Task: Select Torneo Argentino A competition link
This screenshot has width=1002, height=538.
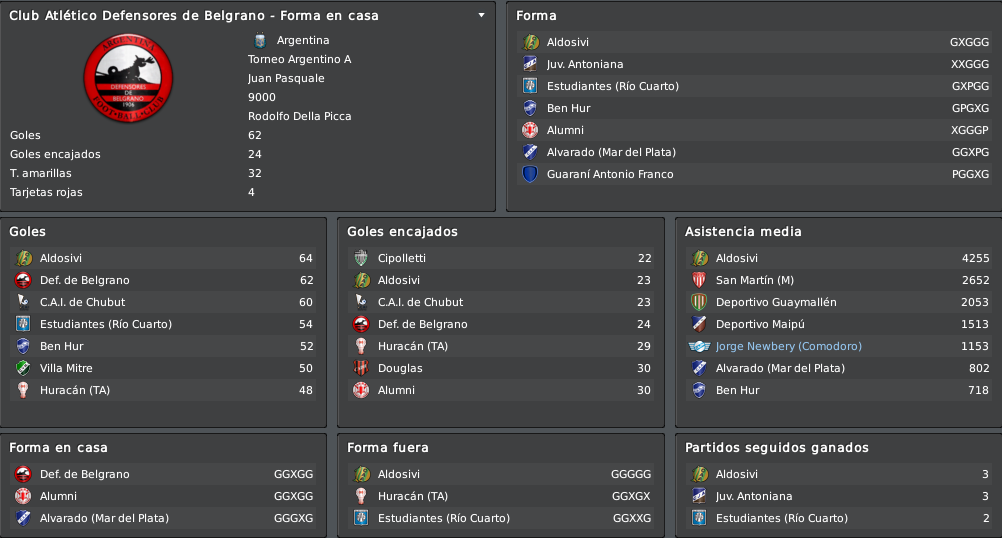Action: coord(300,59)
